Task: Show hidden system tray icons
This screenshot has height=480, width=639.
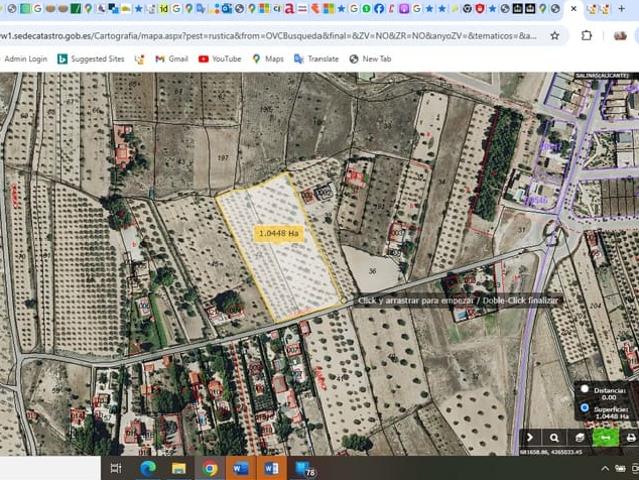Action: pyautogui.click(x=607, y=468)
